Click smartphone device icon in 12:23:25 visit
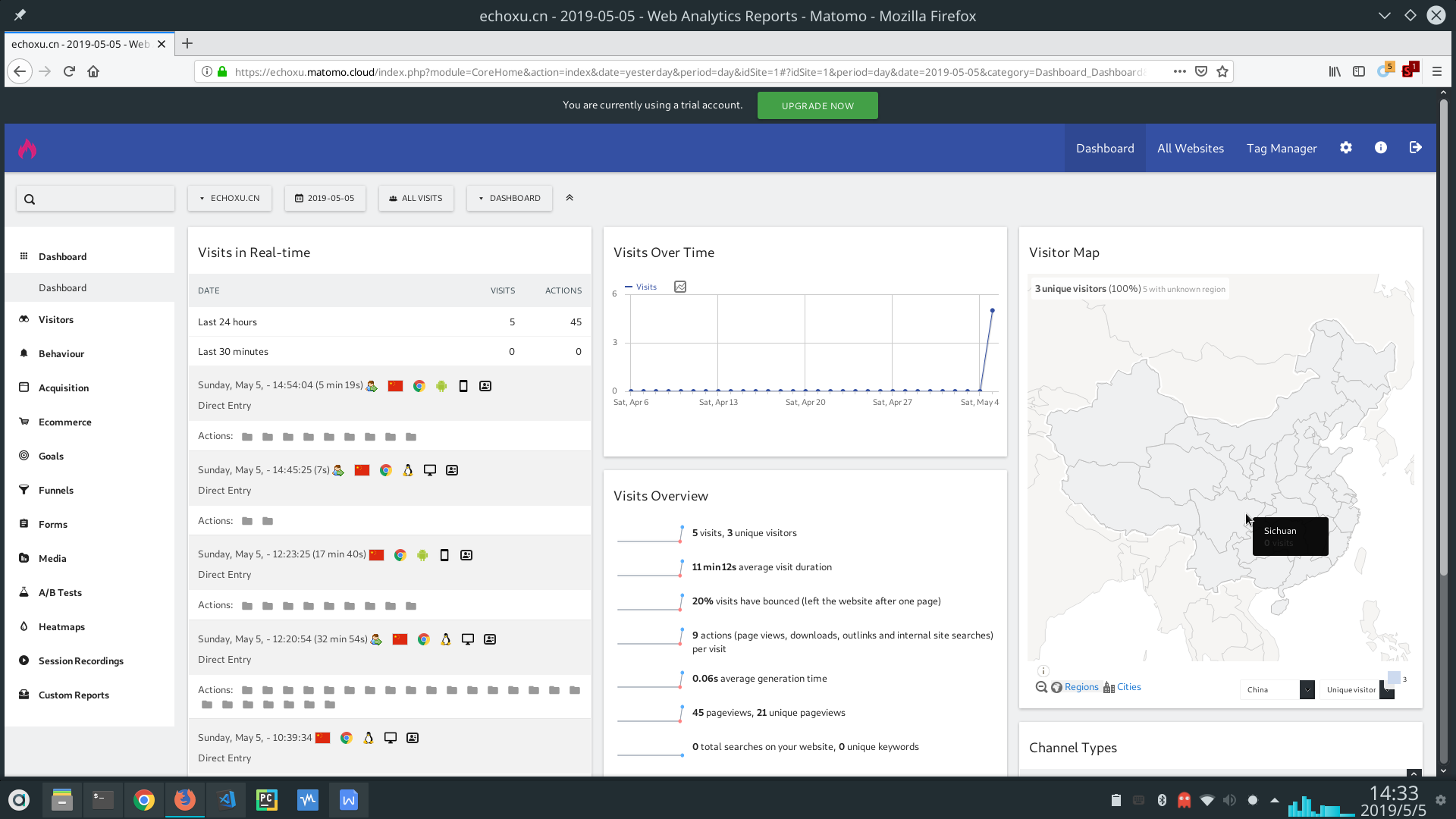Viewport: 1456px width, 819px height. click(x=444, y=555)
